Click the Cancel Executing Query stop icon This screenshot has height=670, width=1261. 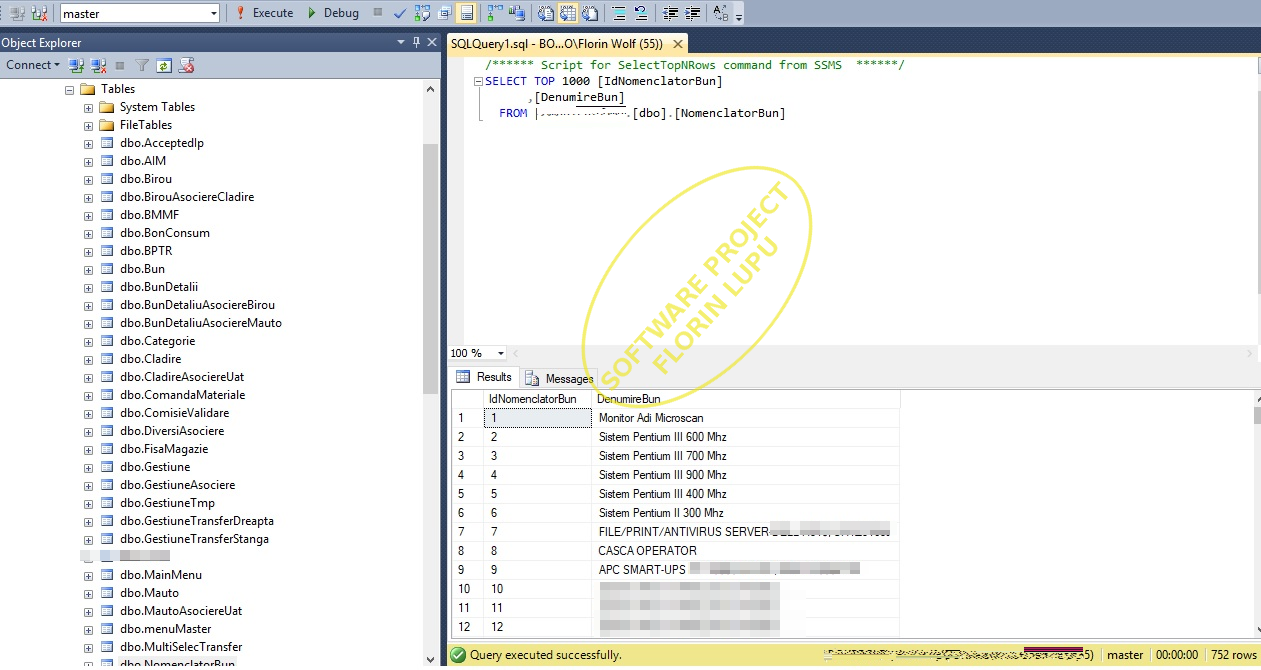pyautogui.click(x=378, y=13)
